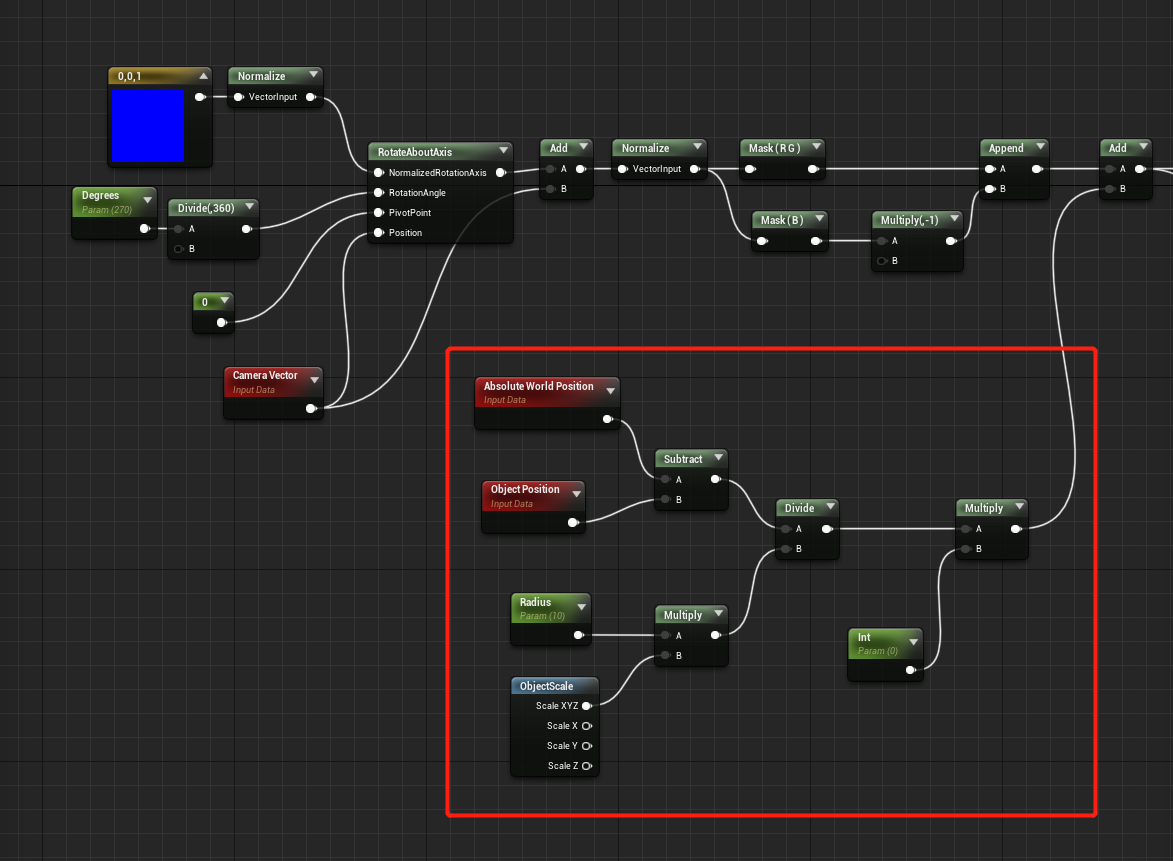This screenshot has height=861, width=1173.
Task: Click the output pin of the Multiply(-1) node
Action: tap(952, 240)
